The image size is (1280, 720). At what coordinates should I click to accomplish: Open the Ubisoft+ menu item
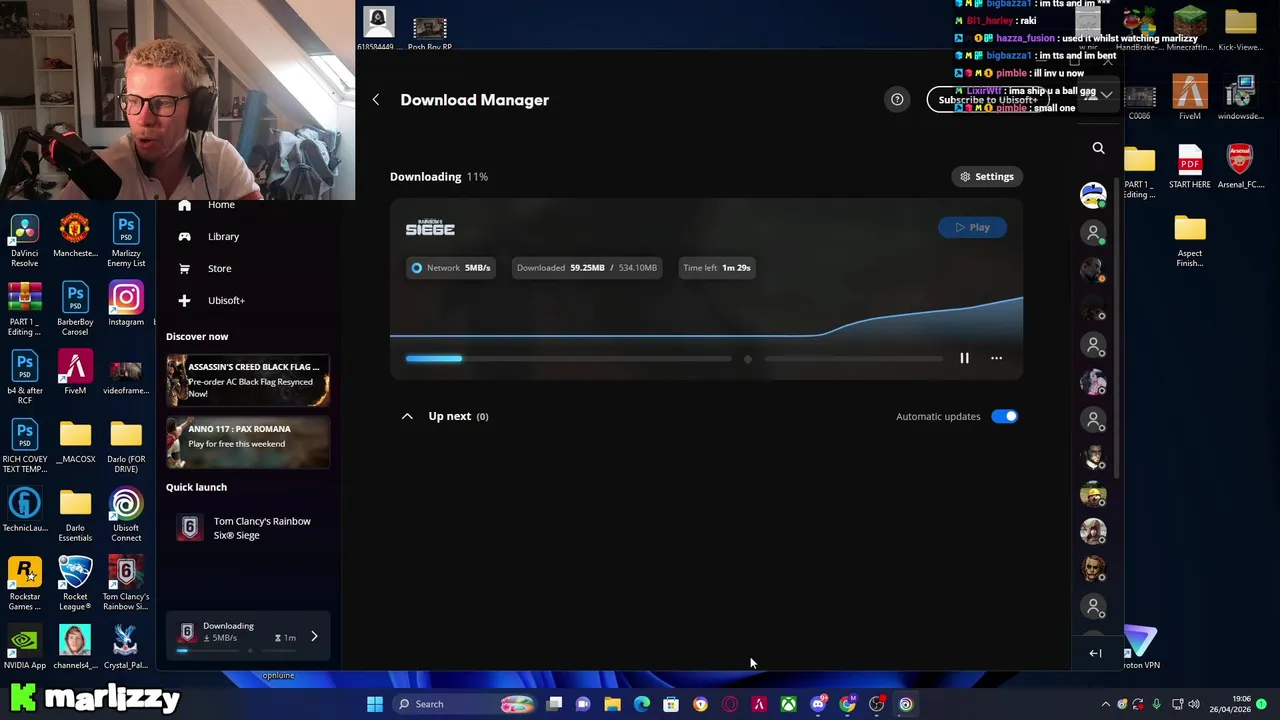226,301
